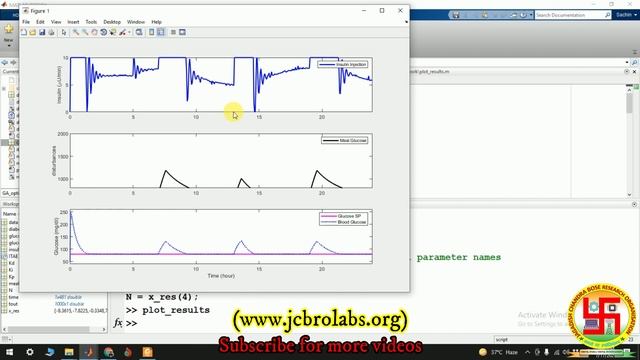Select the Edit Plot arrow tool
Viewport: 640px width, 360px height.
(x=64, y=32)
